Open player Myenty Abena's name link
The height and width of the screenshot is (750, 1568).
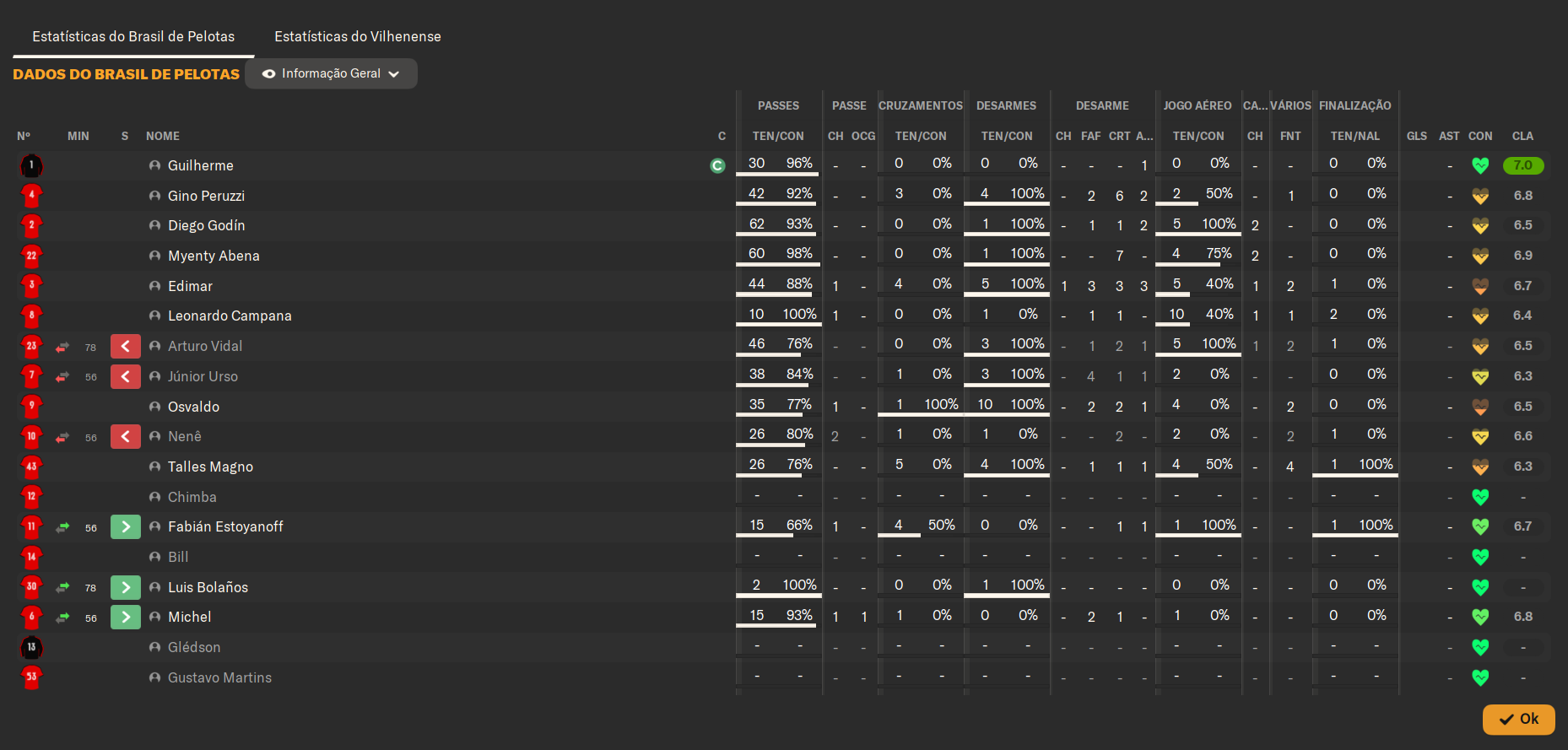point(214,256)
